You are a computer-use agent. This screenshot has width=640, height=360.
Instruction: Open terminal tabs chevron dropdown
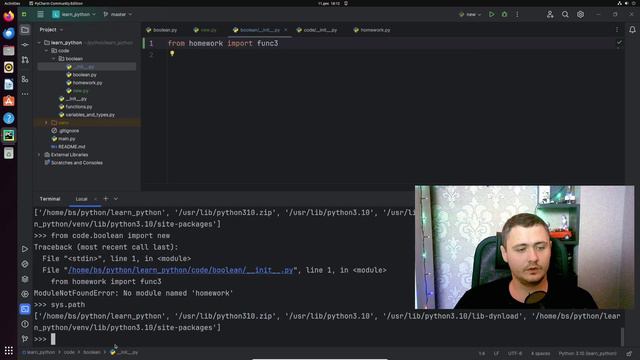(x=116, y=199)
